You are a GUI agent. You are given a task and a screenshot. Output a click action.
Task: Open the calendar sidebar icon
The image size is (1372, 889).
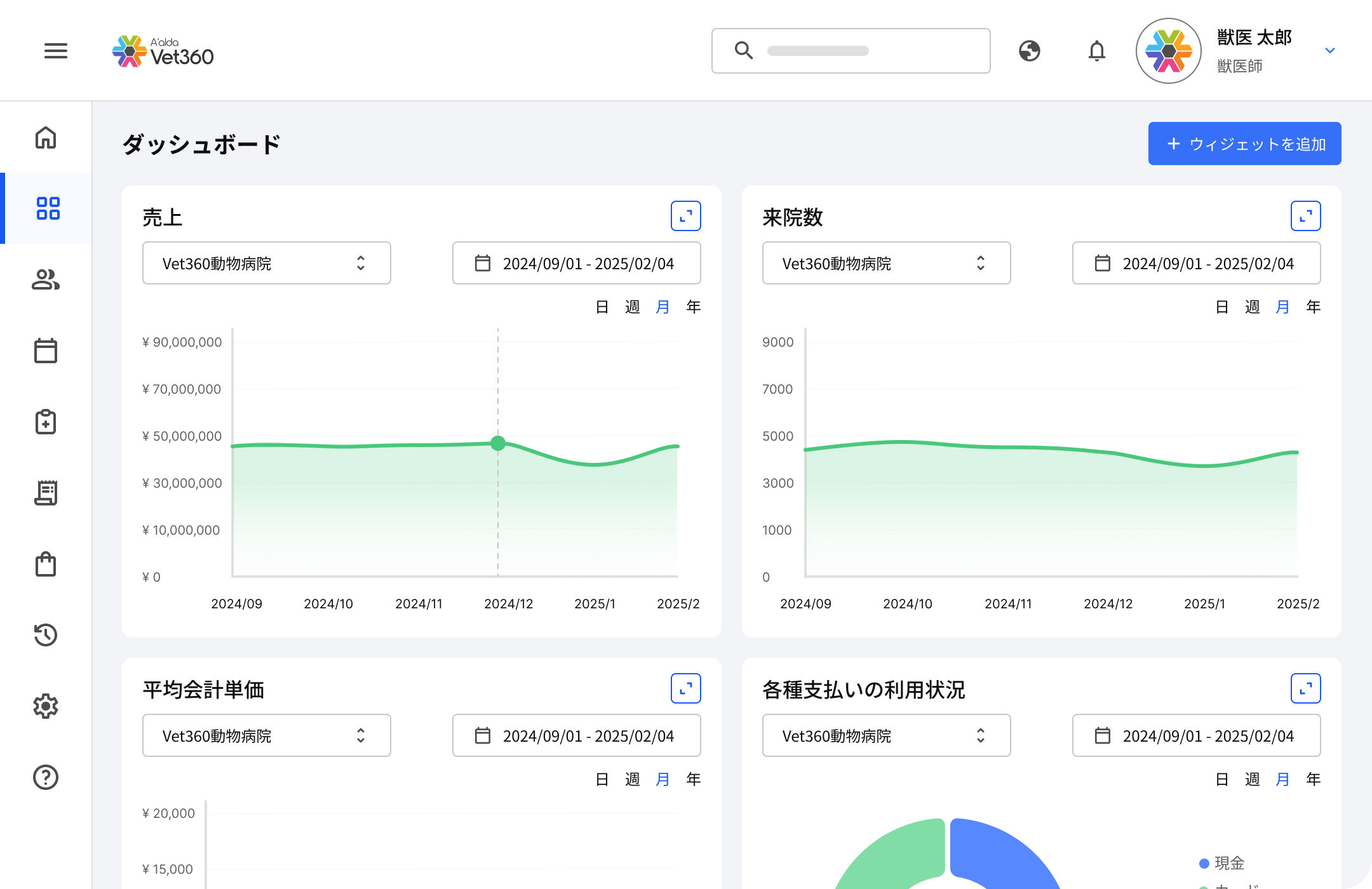(46, 351)
